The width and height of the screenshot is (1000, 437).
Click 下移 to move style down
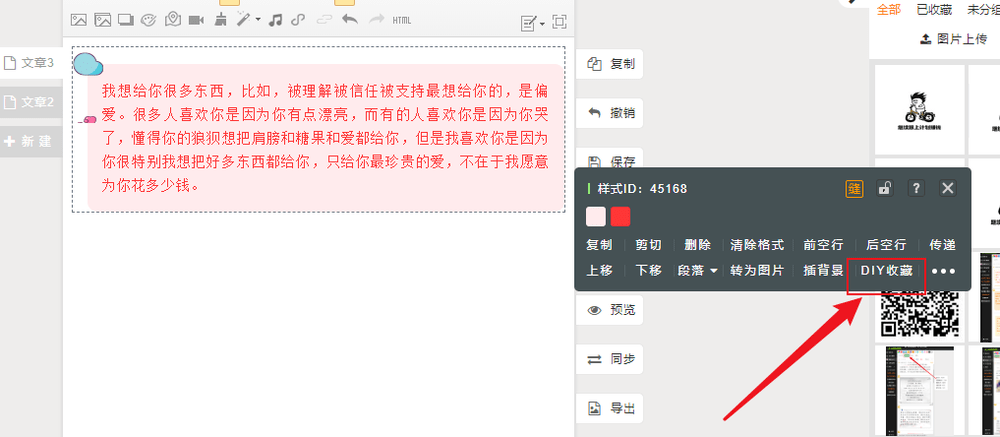pos(649,270)
